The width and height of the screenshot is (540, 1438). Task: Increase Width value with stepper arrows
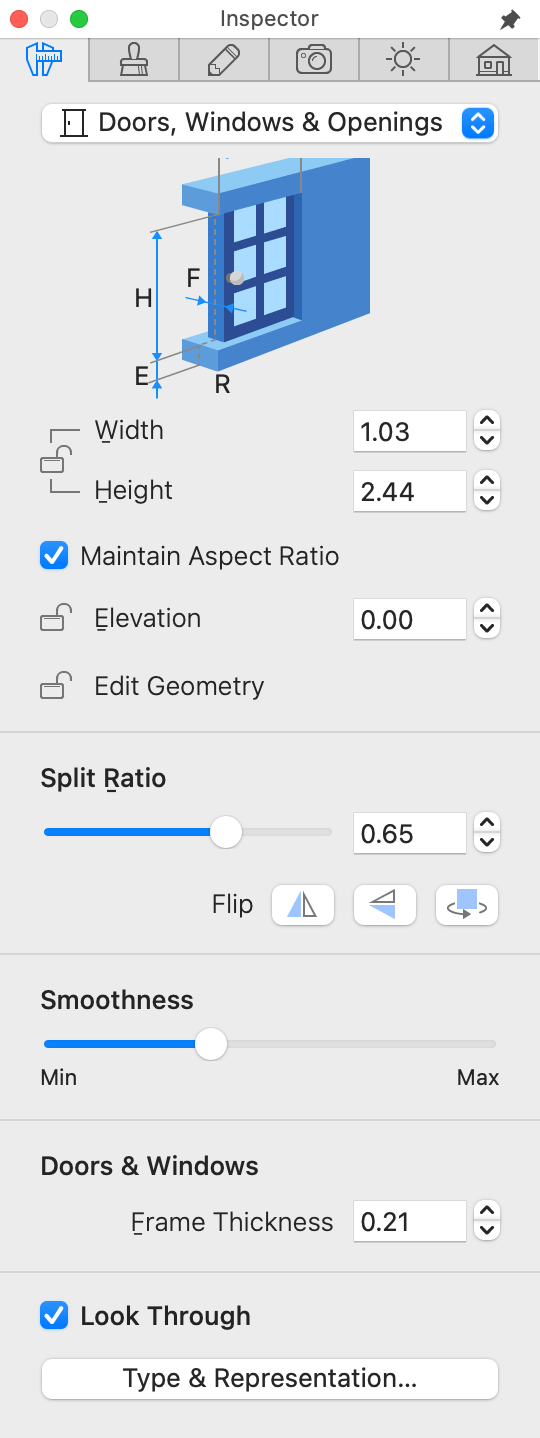pyautogui.click(x=487, y=422)
